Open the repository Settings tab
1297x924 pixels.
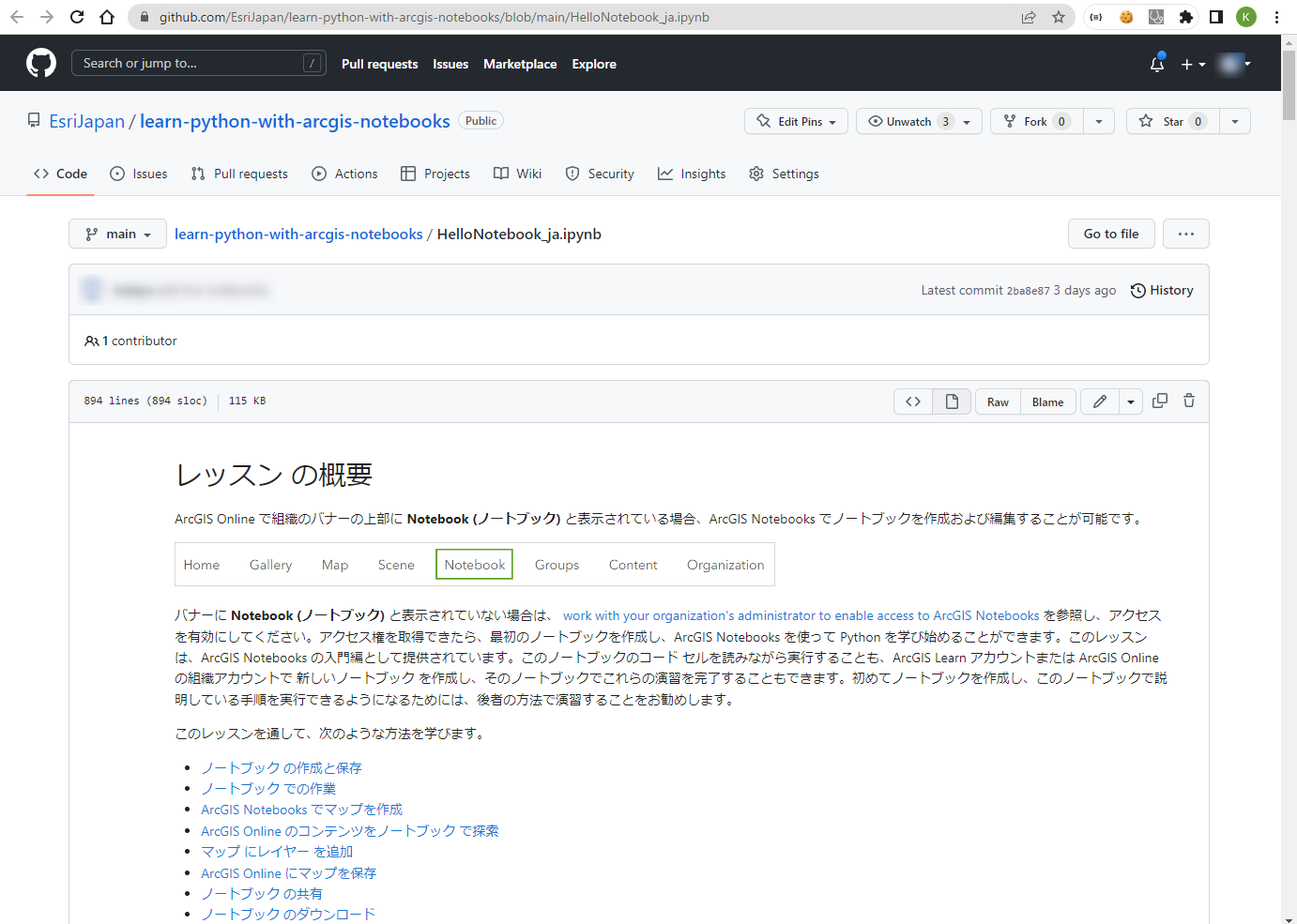[784, 174]
